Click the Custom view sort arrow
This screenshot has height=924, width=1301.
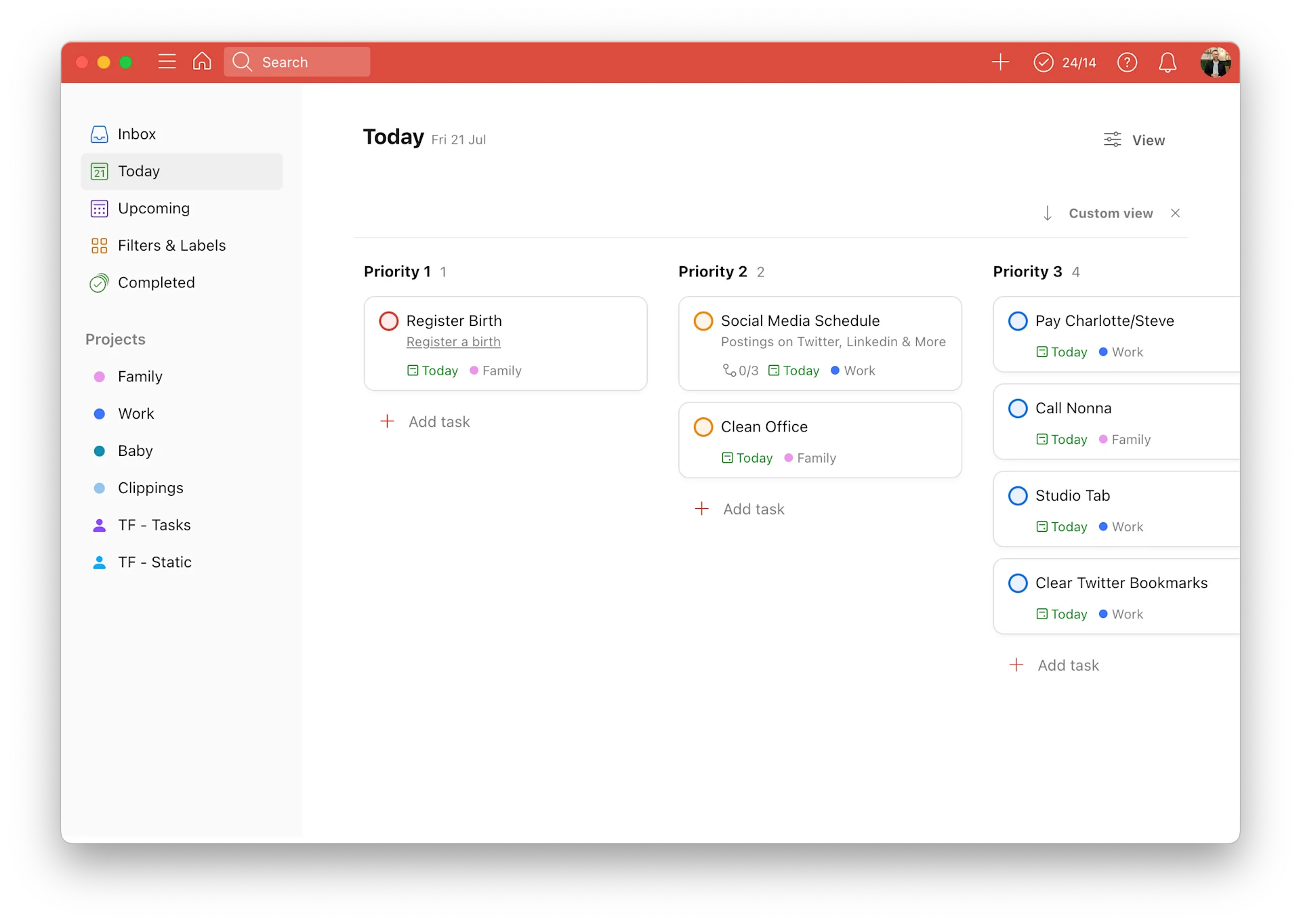click(1047, 213)
